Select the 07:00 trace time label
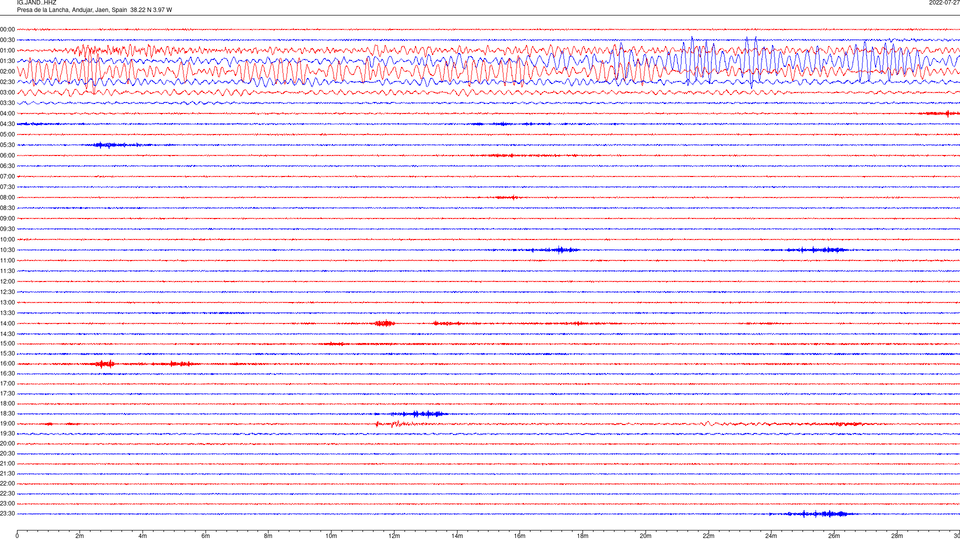The height and width of the screenshot is (540, 960). (x=7, y=176)
